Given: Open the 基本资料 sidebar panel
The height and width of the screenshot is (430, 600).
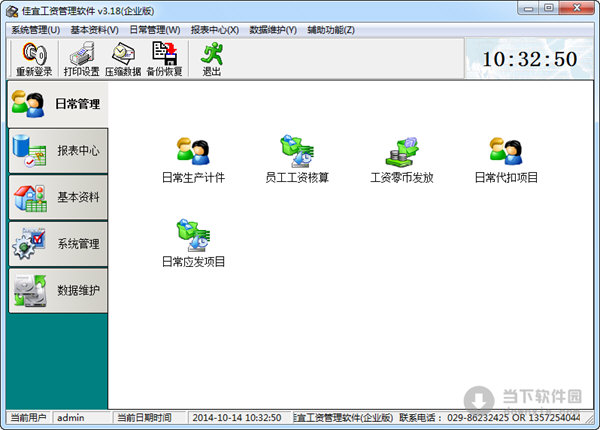Looking at the screenshot, I should point(58,197).
